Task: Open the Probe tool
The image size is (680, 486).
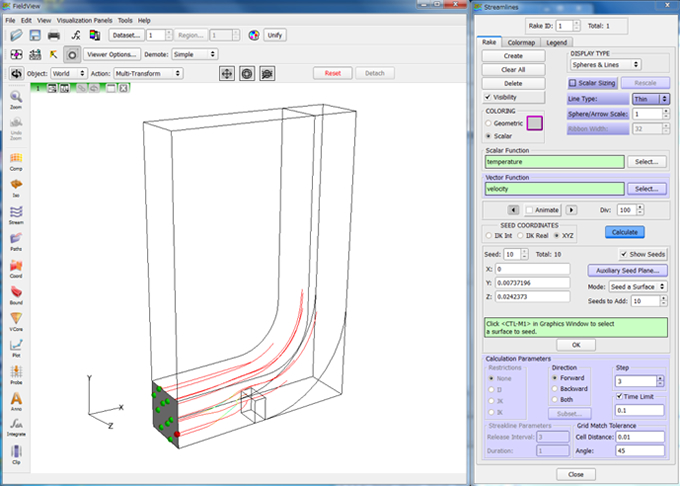Action: tap(17, 374)
